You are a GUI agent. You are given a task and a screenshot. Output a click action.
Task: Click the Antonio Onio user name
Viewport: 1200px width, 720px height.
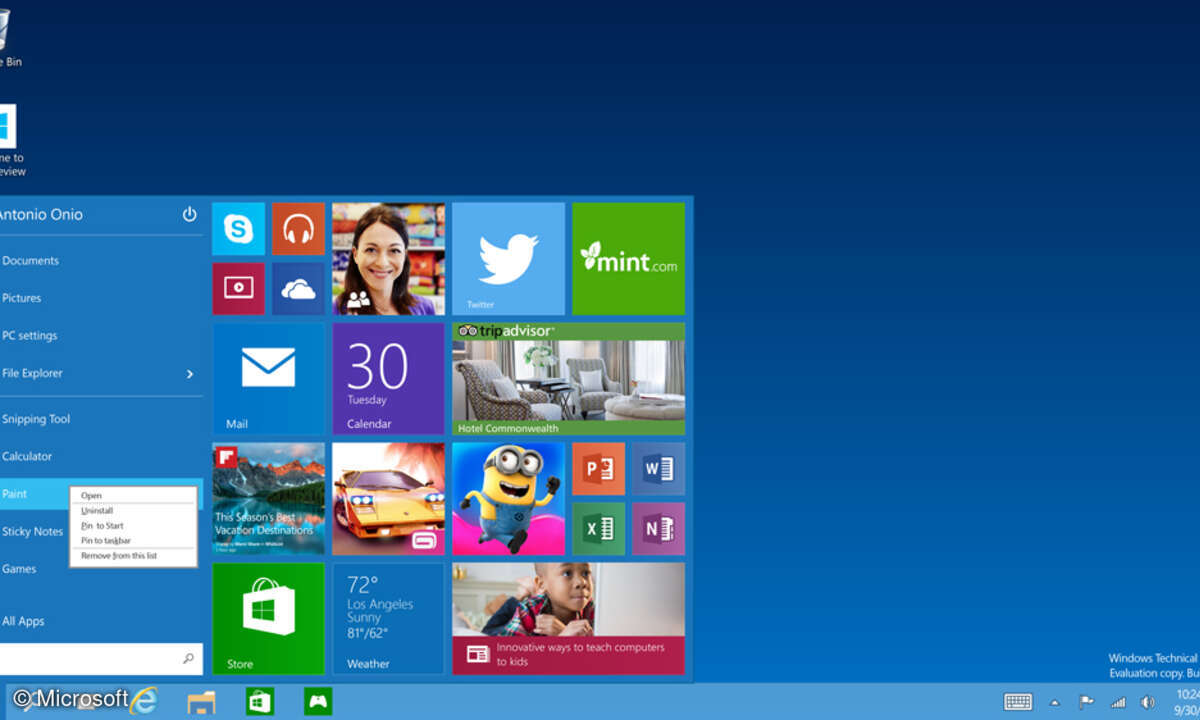[41, 214]
